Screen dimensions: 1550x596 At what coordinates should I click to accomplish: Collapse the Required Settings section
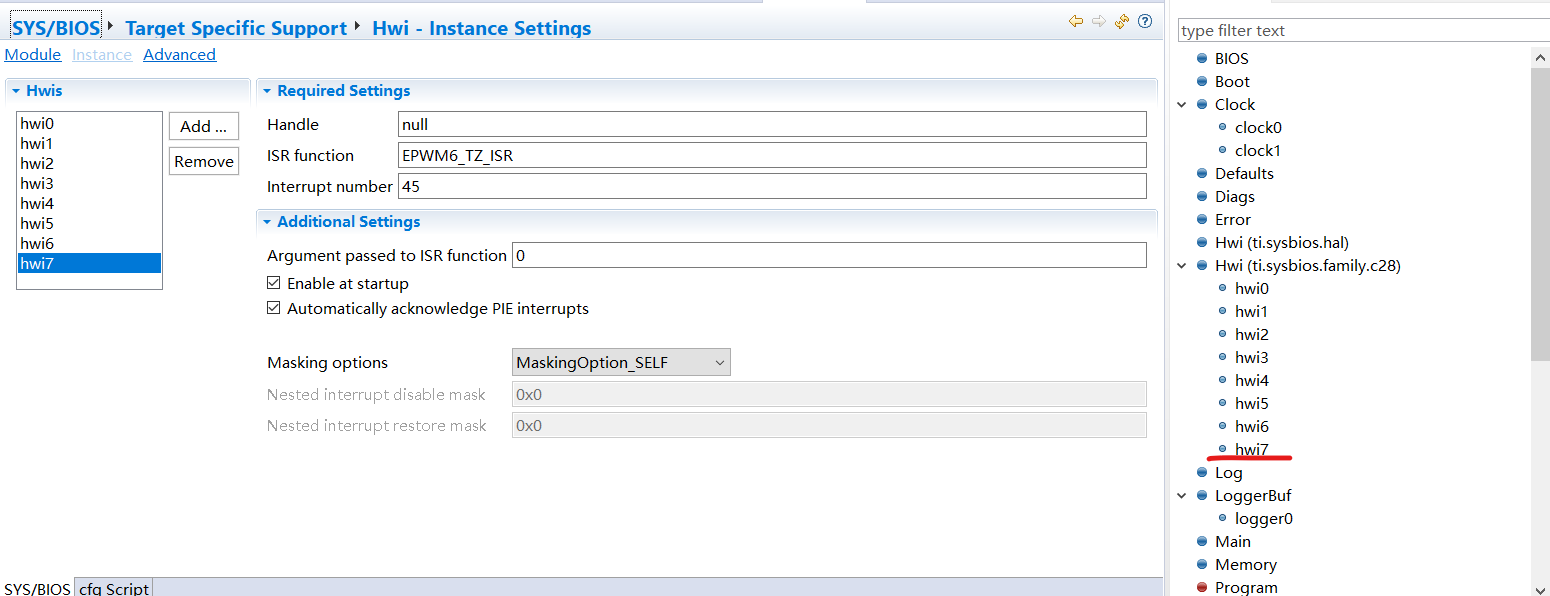267,91
